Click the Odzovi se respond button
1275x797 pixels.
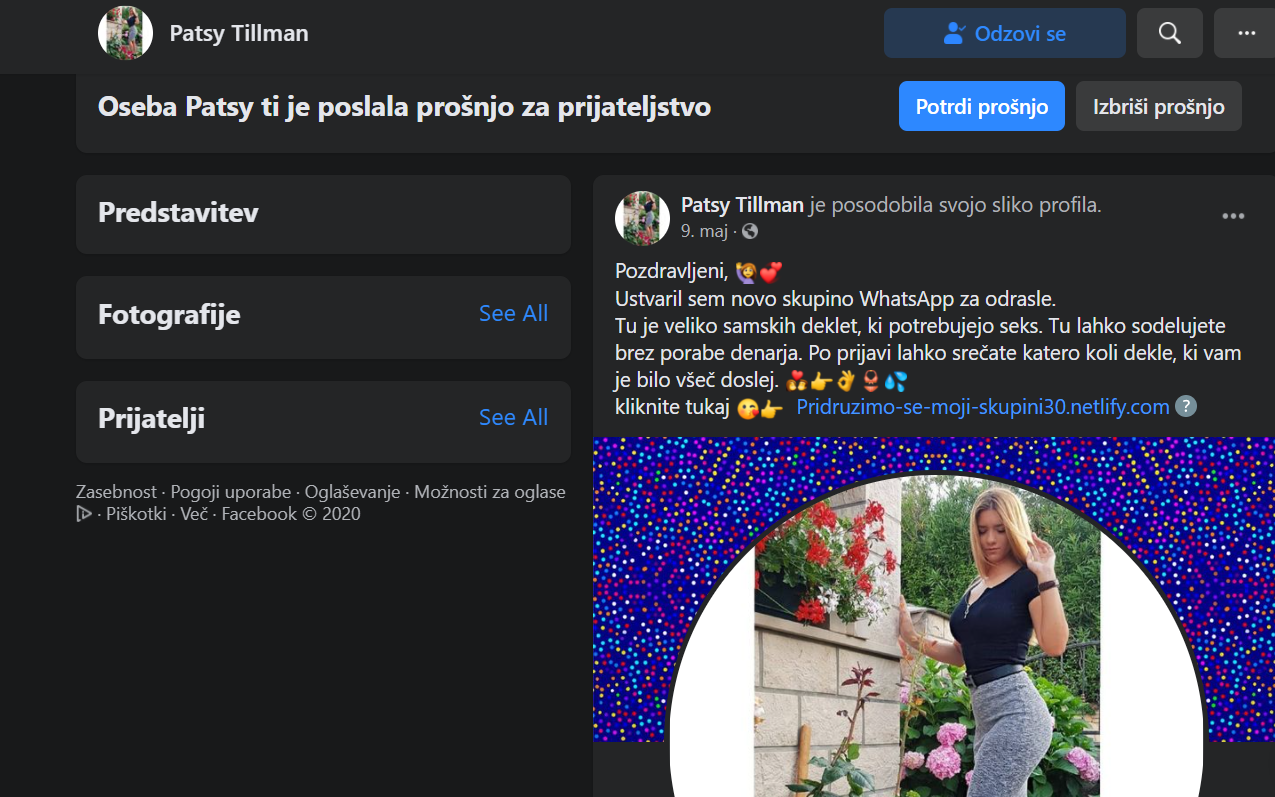point(1005,33)
